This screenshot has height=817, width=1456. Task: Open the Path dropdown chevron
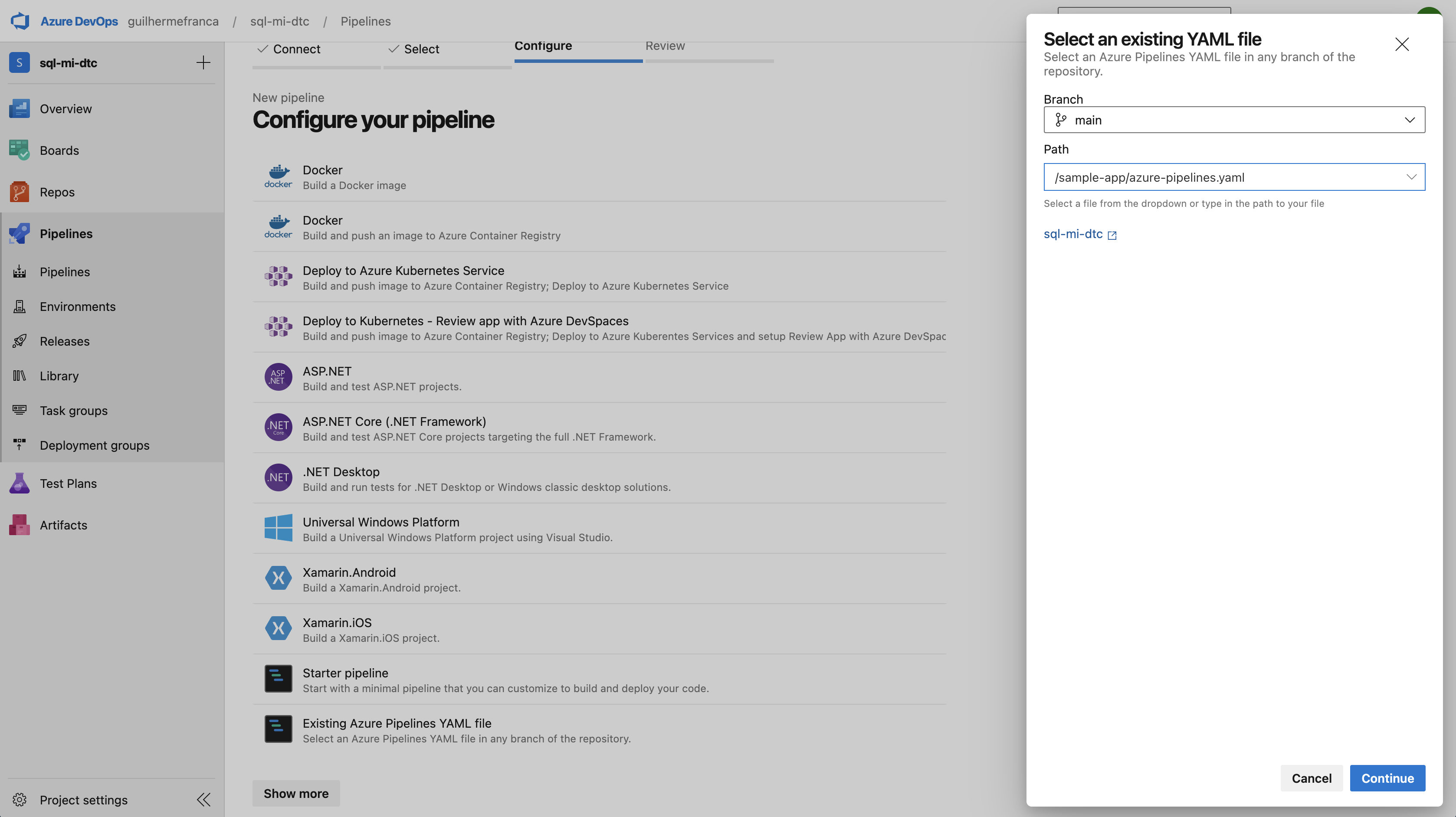coord(1411,177)
